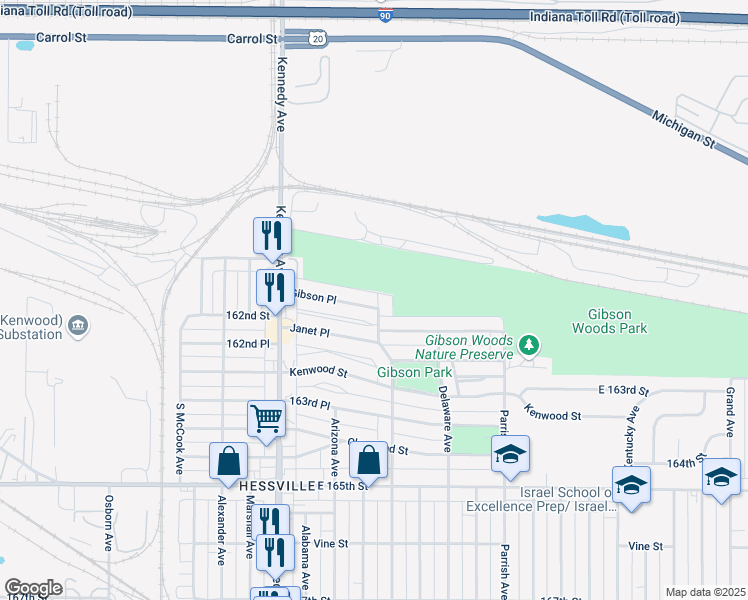Click the Kennedy Ave street label

pos(281,94)
